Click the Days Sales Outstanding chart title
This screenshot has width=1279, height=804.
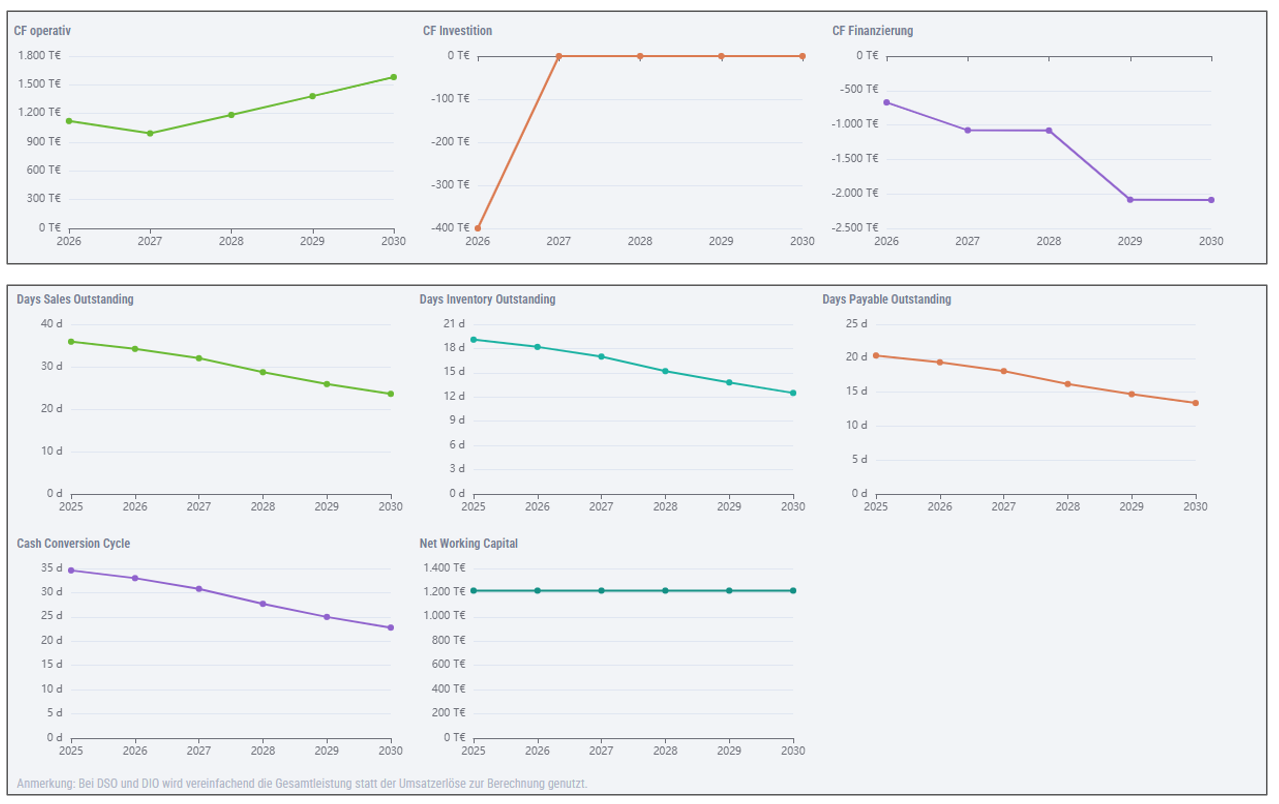click(75, 299)
